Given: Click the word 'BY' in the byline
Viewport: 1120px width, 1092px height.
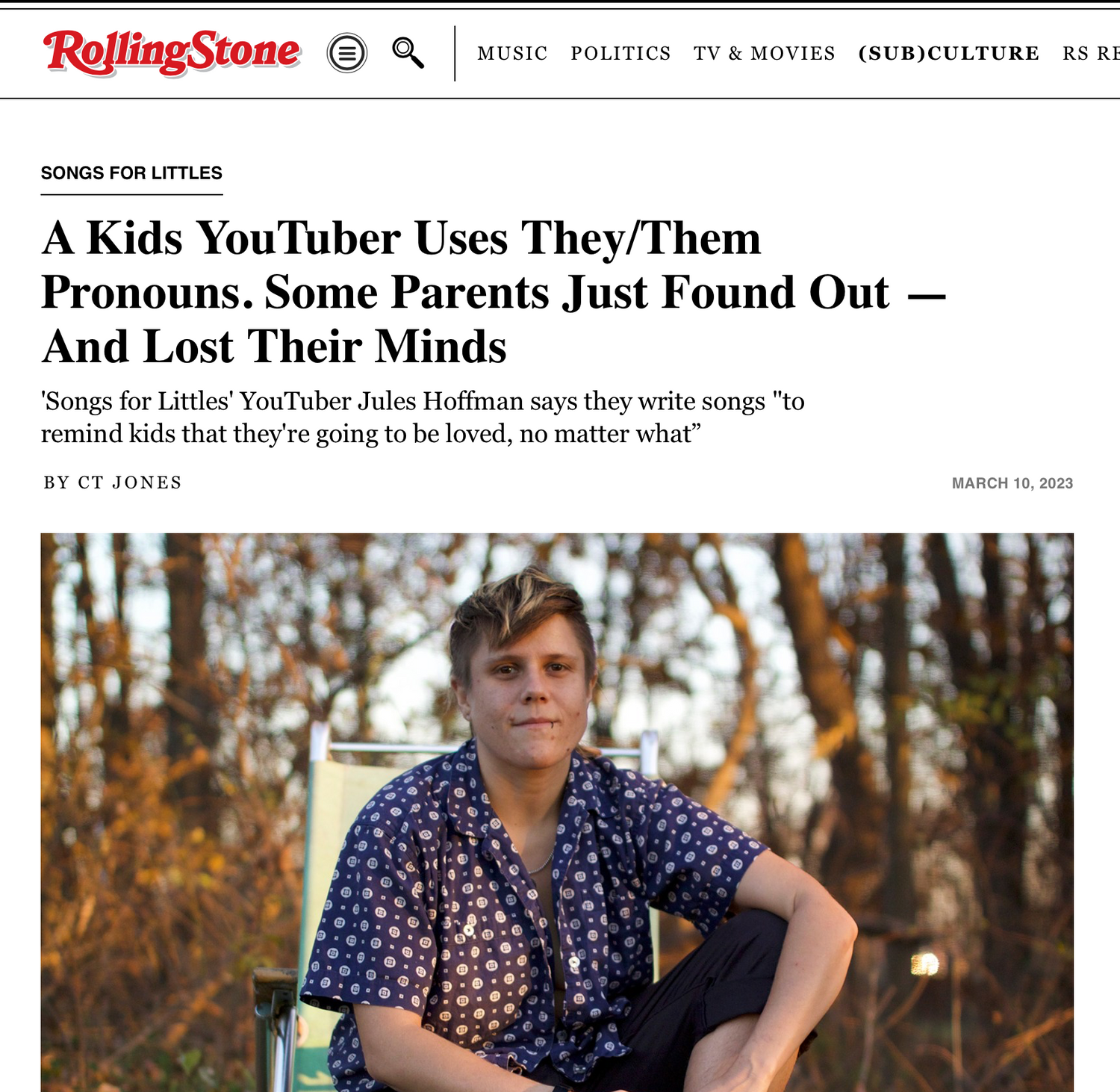Looking at the screenshot, I should click(57, 483).
